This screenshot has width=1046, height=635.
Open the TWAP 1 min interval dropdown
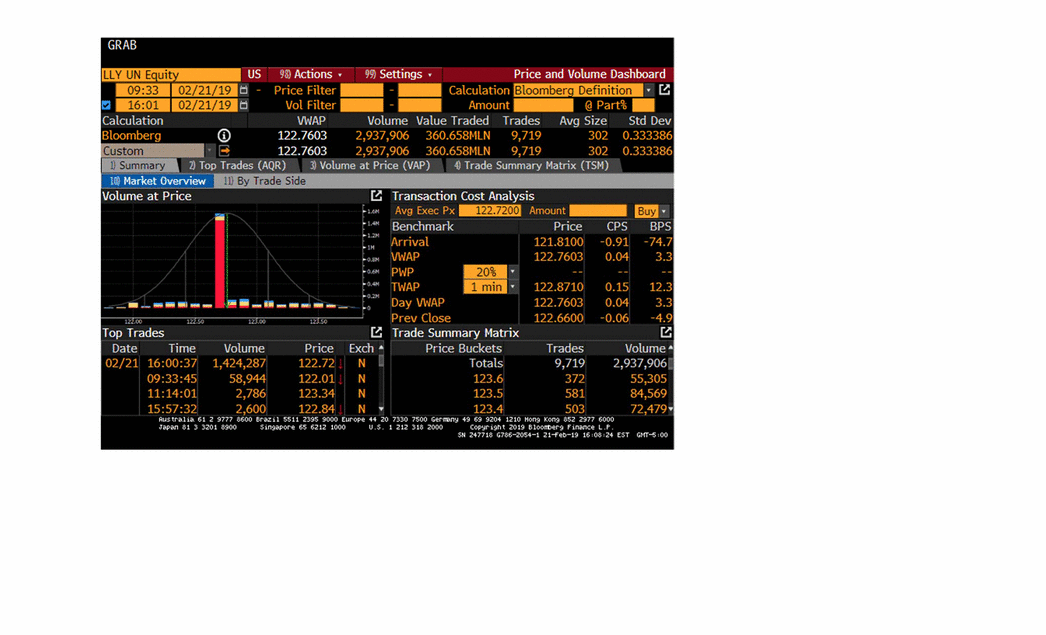(513, 287)
